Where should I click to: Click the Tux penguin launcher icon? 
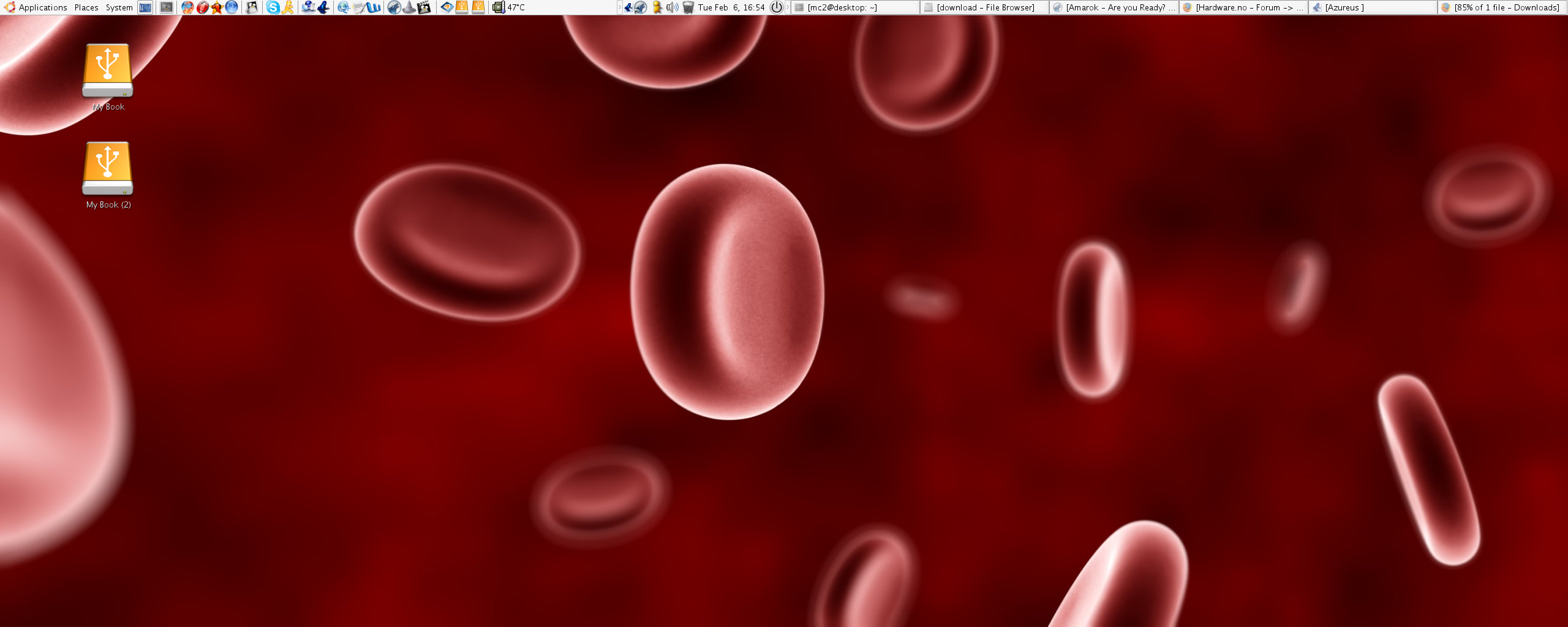coord(252,7)
